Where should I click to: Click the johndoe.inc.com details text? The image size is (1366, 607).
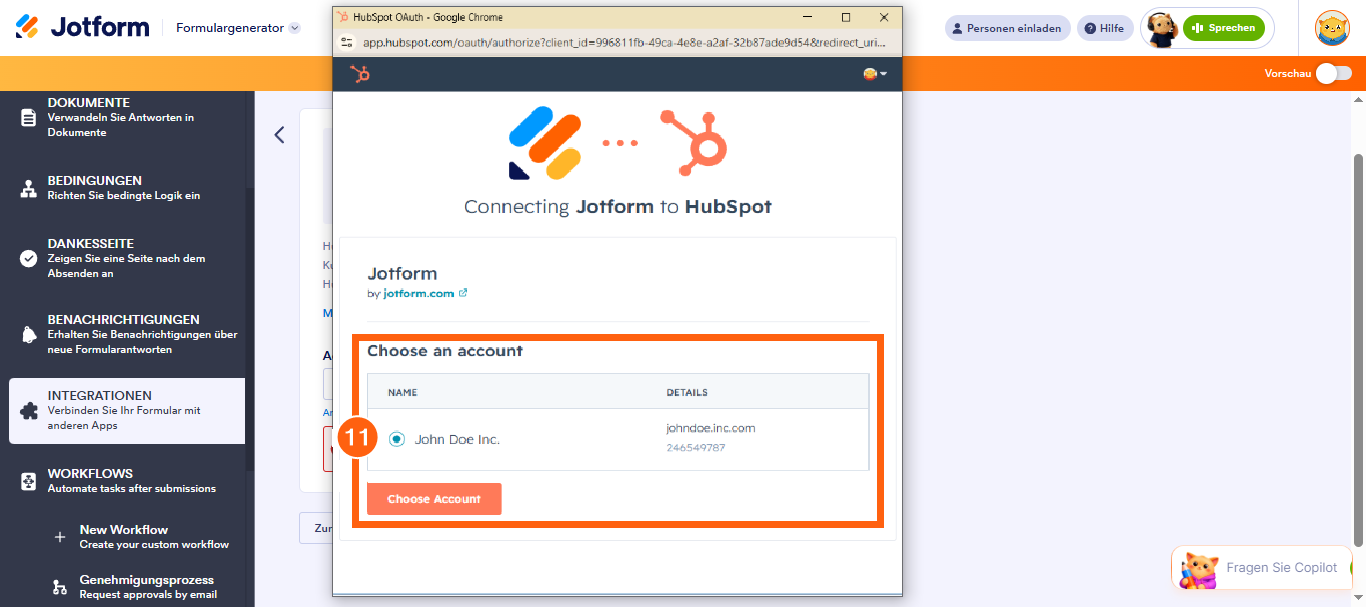(711, 428)
